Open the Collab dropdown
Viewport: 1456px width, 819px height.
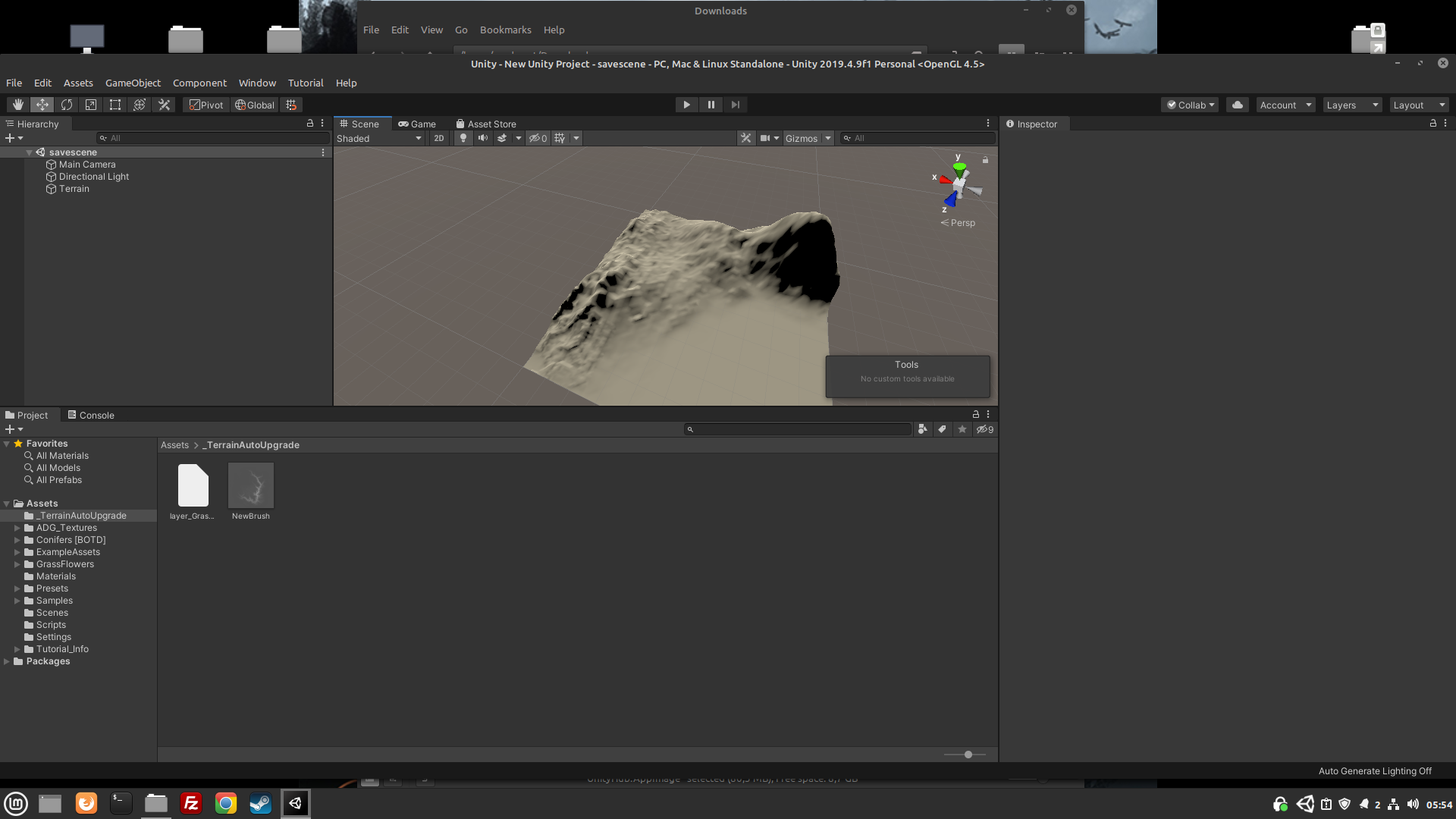pos(1191,105)
